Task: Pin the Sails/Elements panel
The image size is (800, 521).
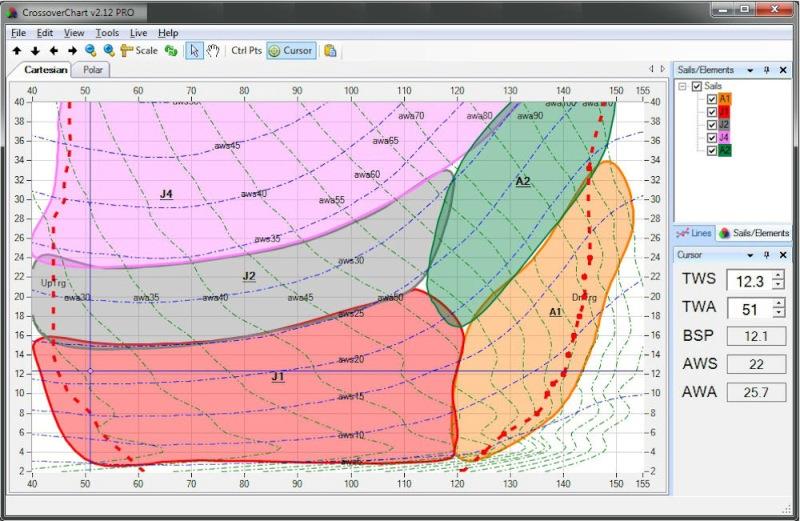Action: coord(766,70)
